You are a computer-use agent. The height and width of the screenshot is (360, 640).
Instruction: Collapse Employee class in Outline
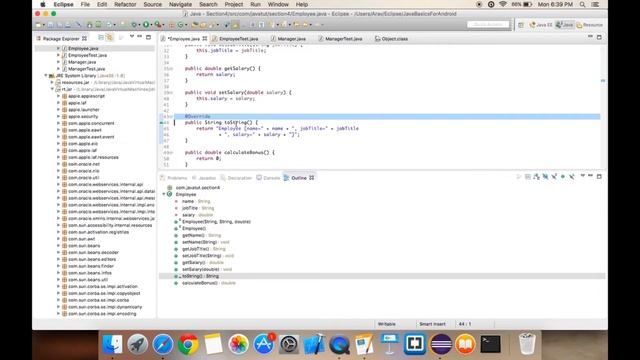[x=164, y=194]
